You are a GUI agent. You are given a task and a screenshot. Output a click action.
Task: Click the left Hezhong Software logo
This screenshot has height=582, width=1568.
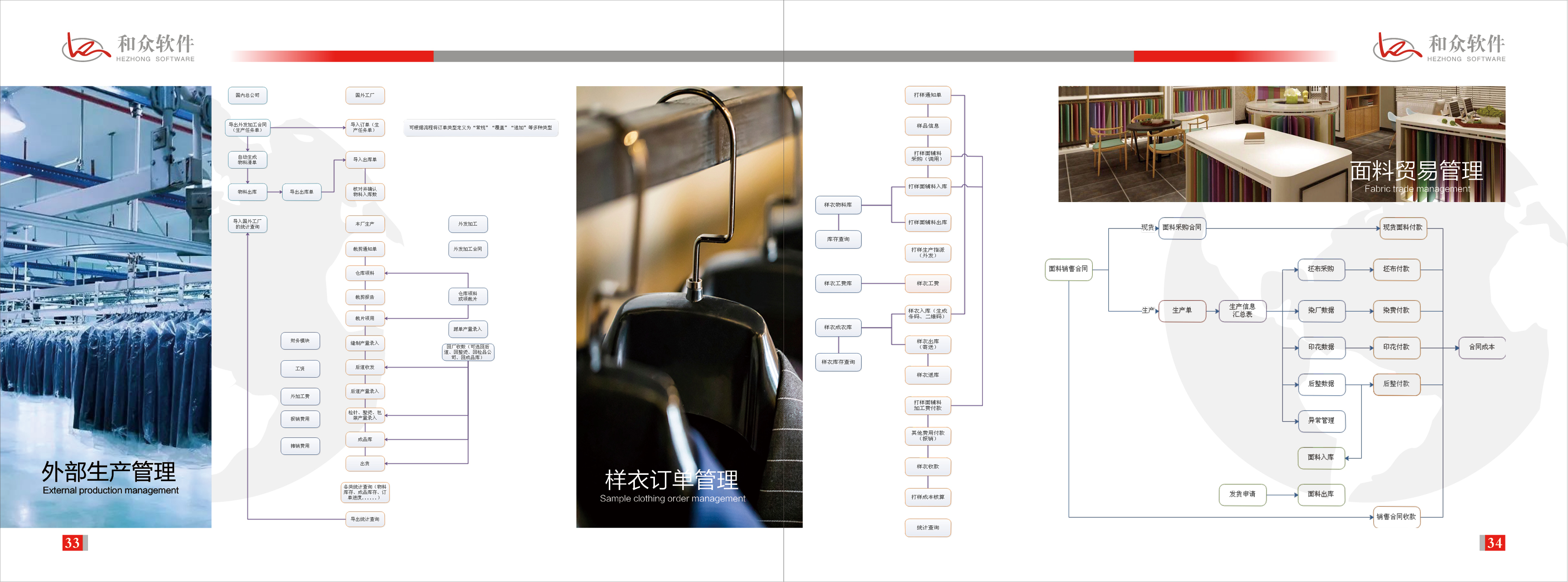128,47
